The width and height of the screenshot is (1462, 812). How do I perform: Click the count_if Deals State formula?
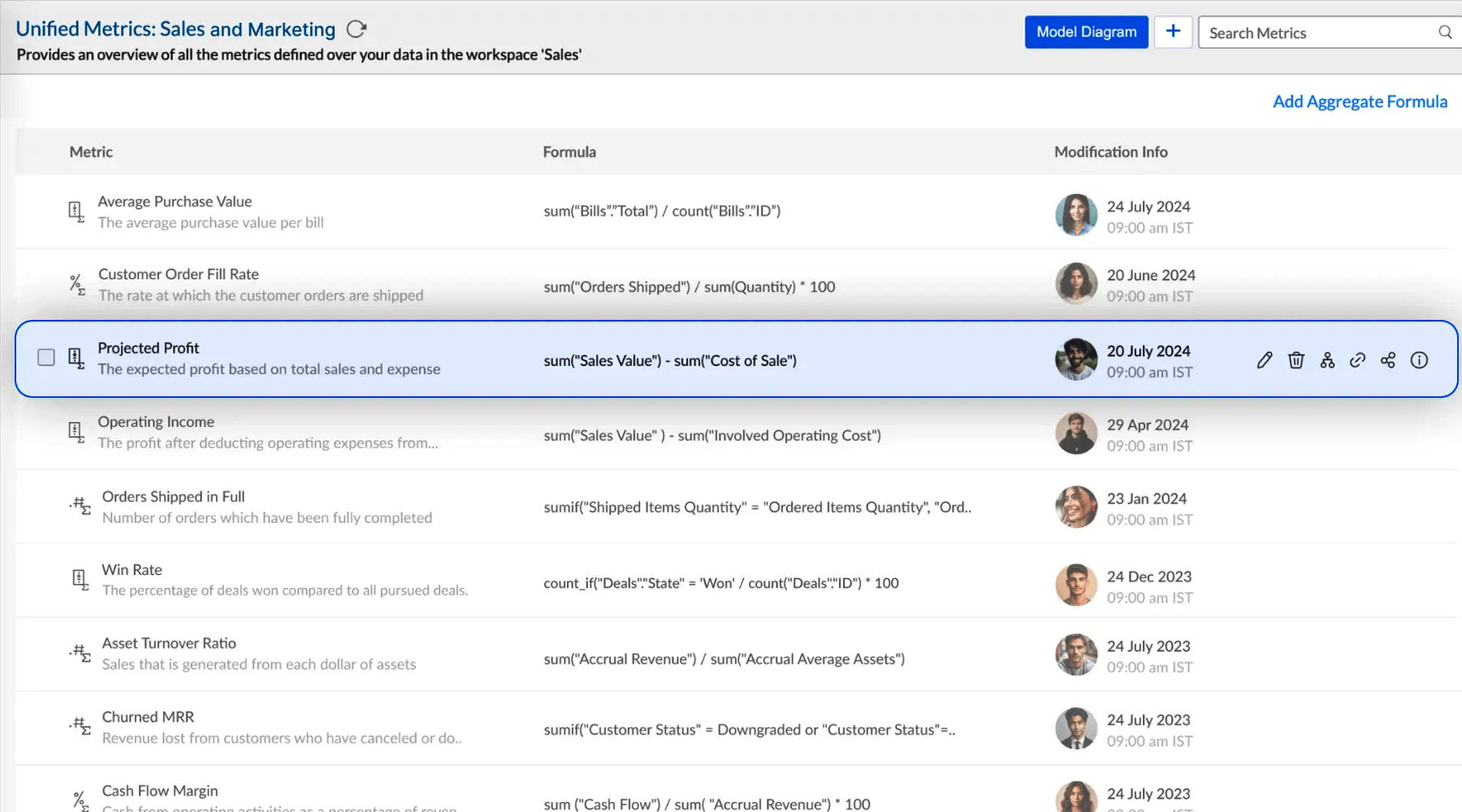pos(721,583)
